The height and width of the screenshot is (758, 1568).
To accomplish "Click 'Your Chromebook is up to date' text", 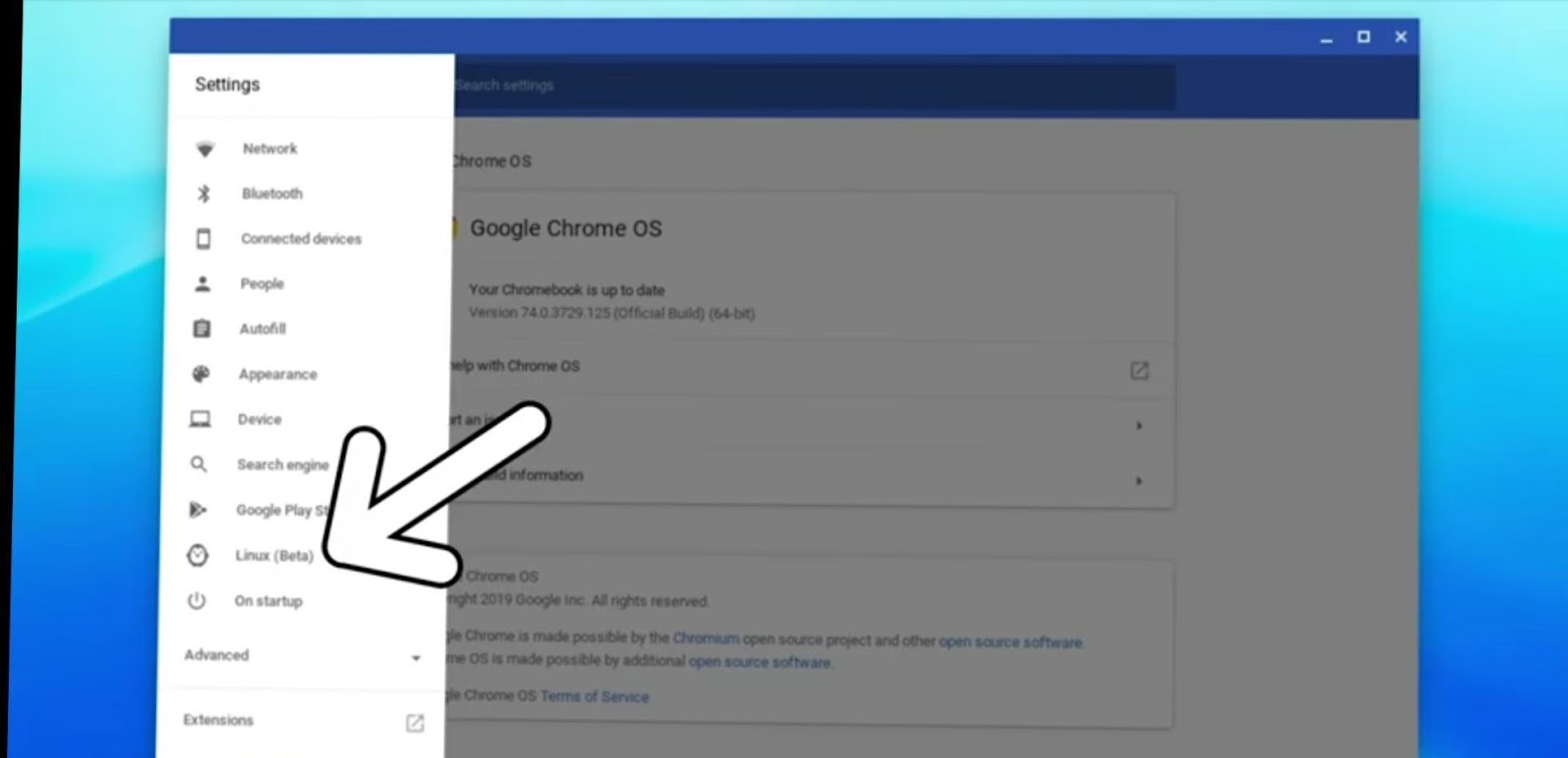I will point(566,289).
